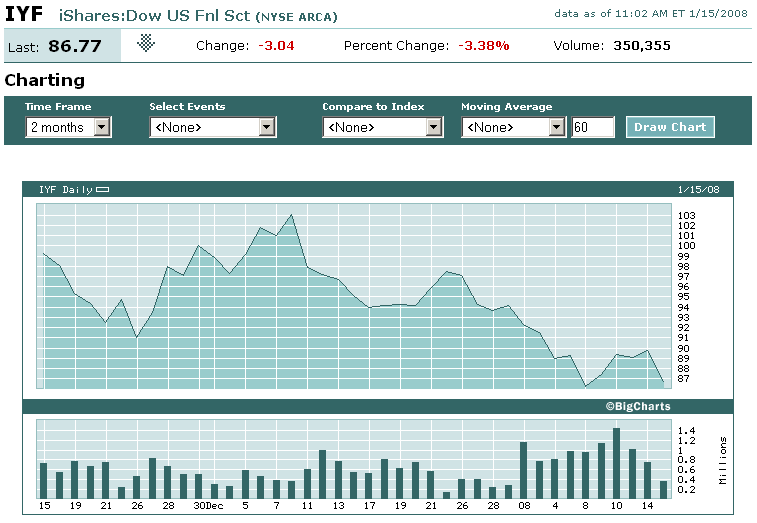The width and height of the screenshot is (757, 523).
Task: Click the BigCharts copyright label
Action: (637, 406)
